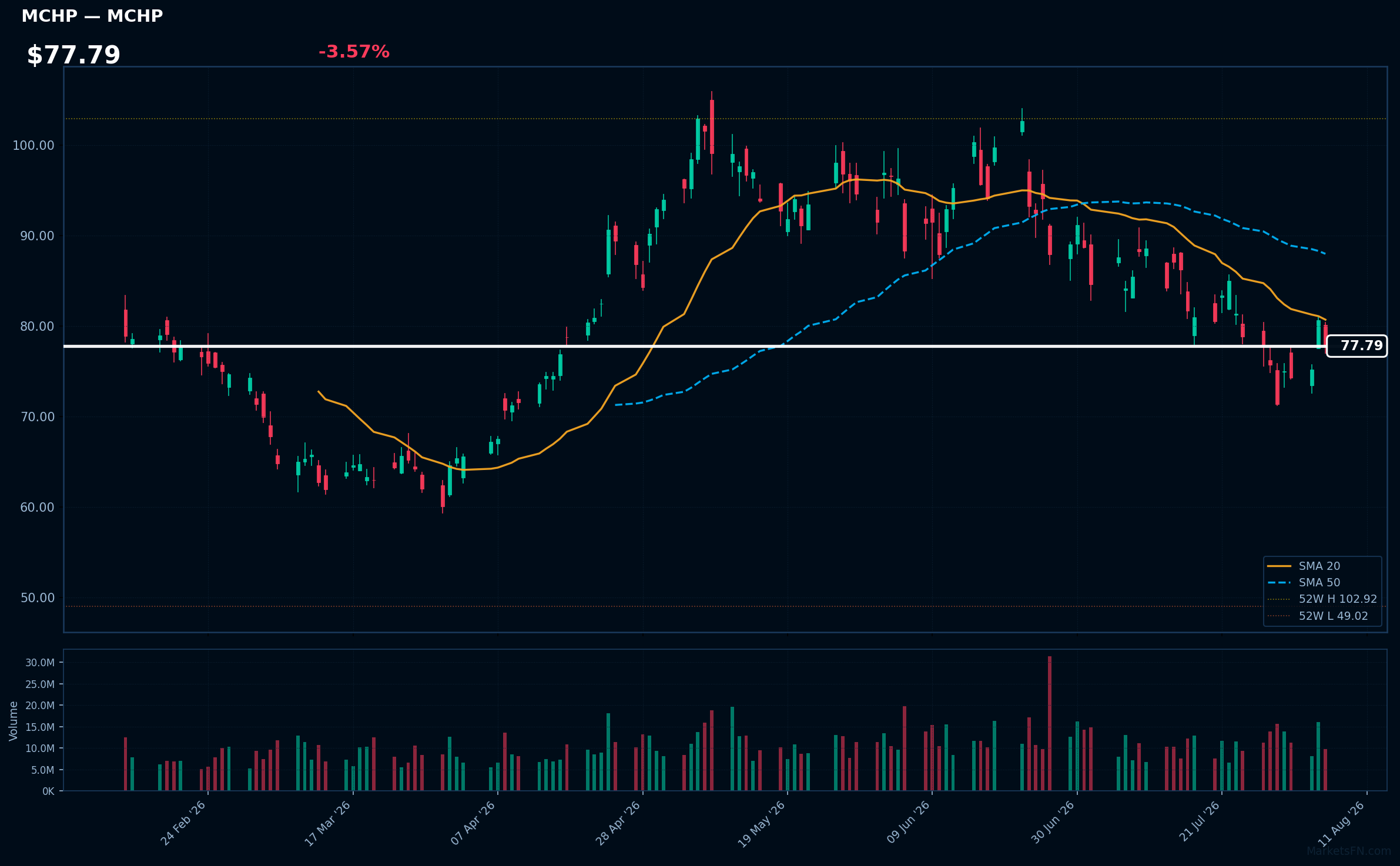Select the large "$77.79" header price
Viewport: 1400px width, 866px height.
[x=73, y=55]
